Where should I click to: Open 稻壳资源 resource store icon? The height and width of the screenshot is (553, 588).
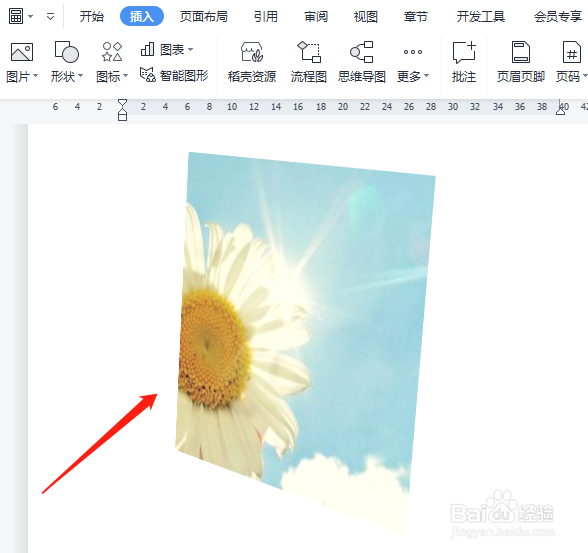tap(252, 52)
